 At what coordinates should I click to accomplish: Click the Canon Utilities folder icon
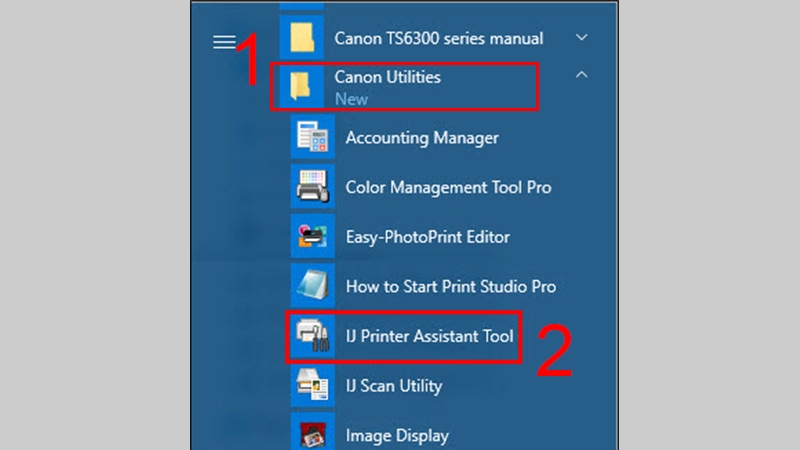[300, 87]
